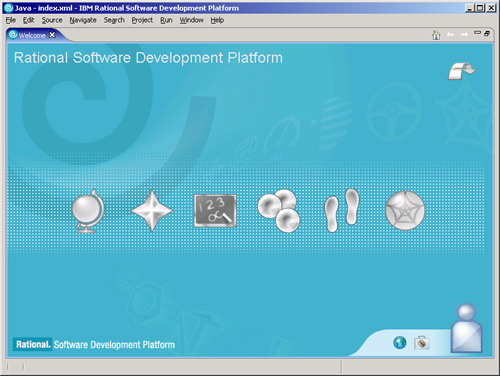500x376 pixels.
Task: Minimize the Welcome view pane
Action: tap(478, 33)
